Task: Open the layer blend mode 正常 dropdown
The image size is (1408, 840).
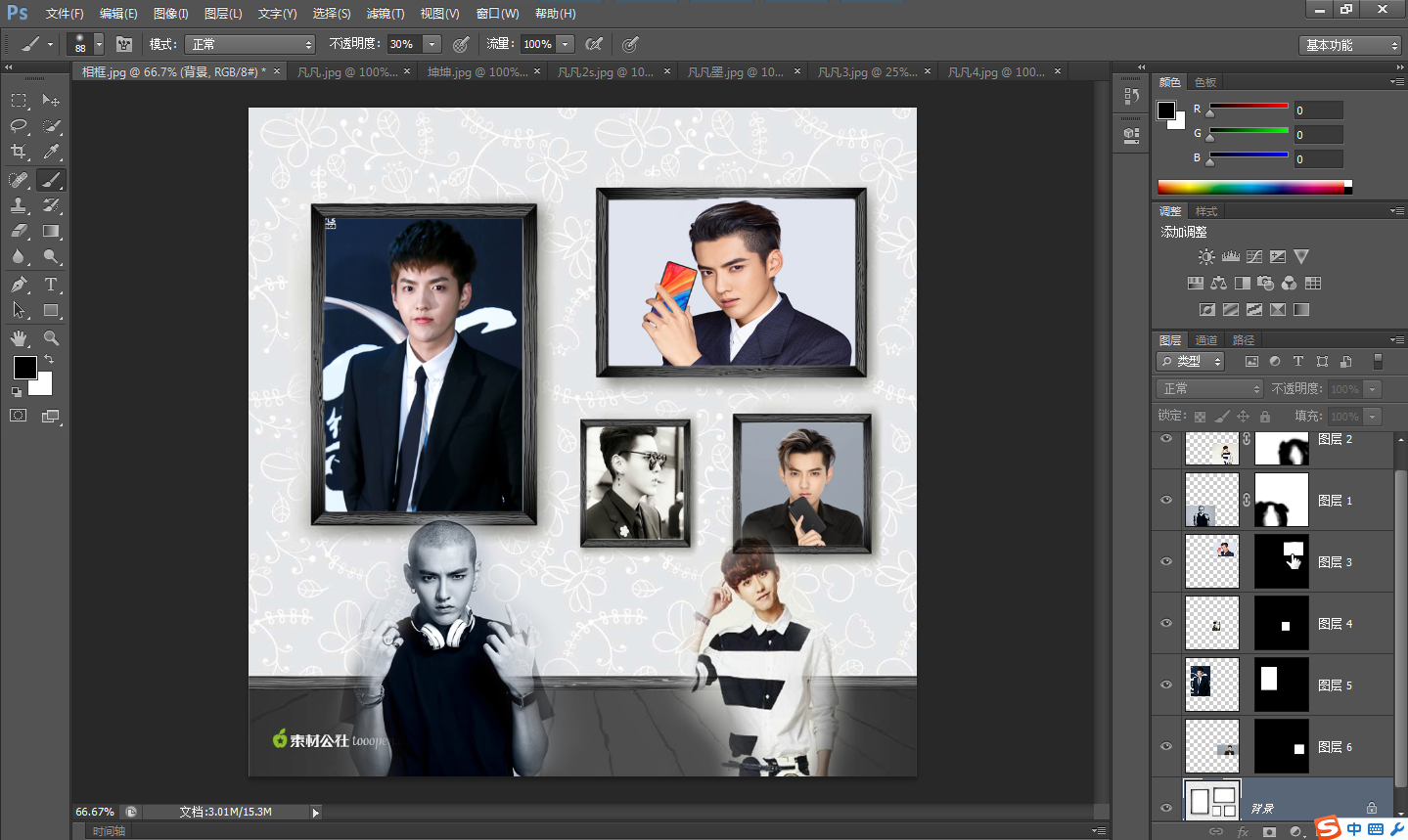Action: (1210, 389)
